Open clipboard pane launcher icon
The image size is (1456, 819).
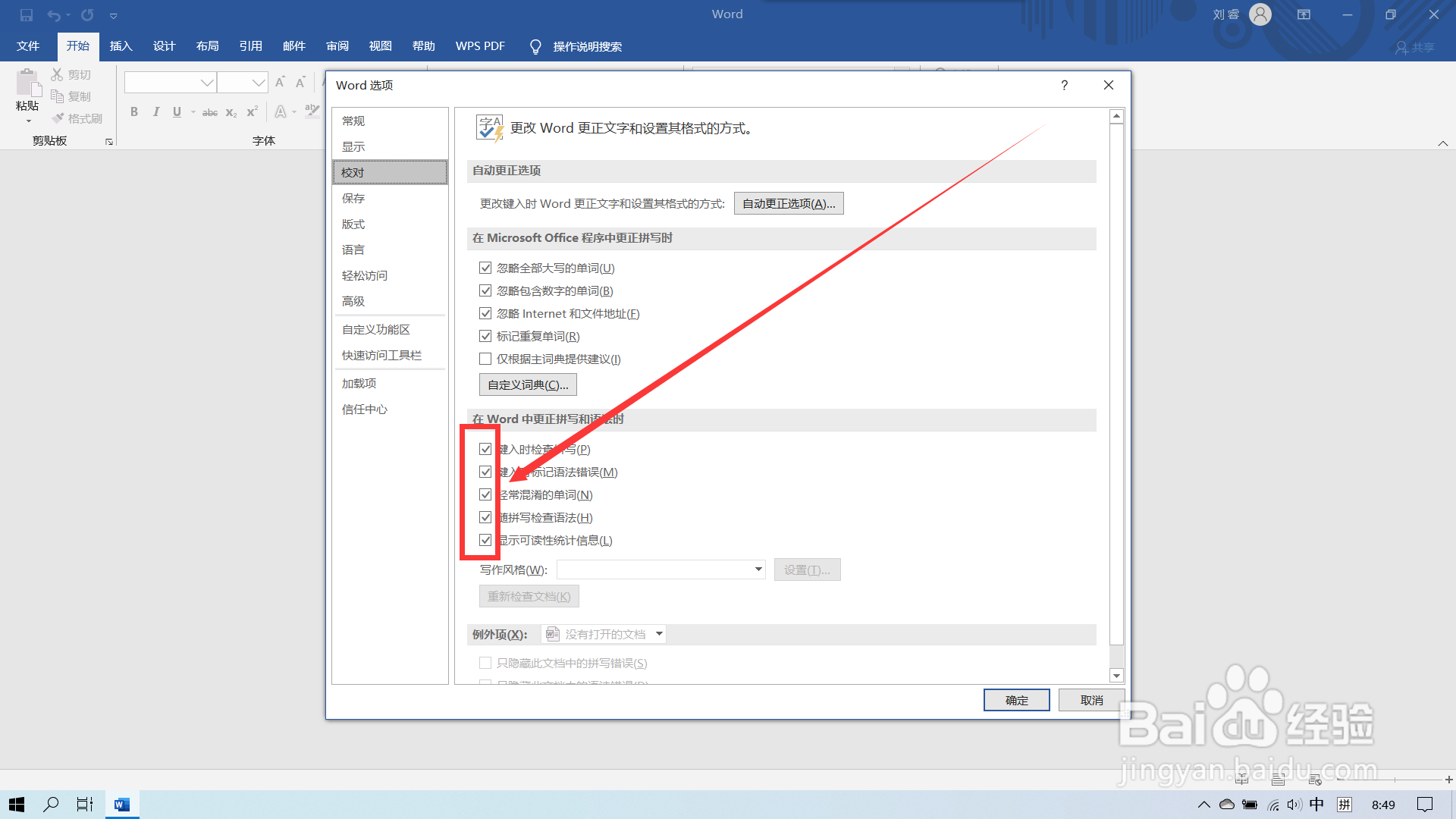pos(109,142)
